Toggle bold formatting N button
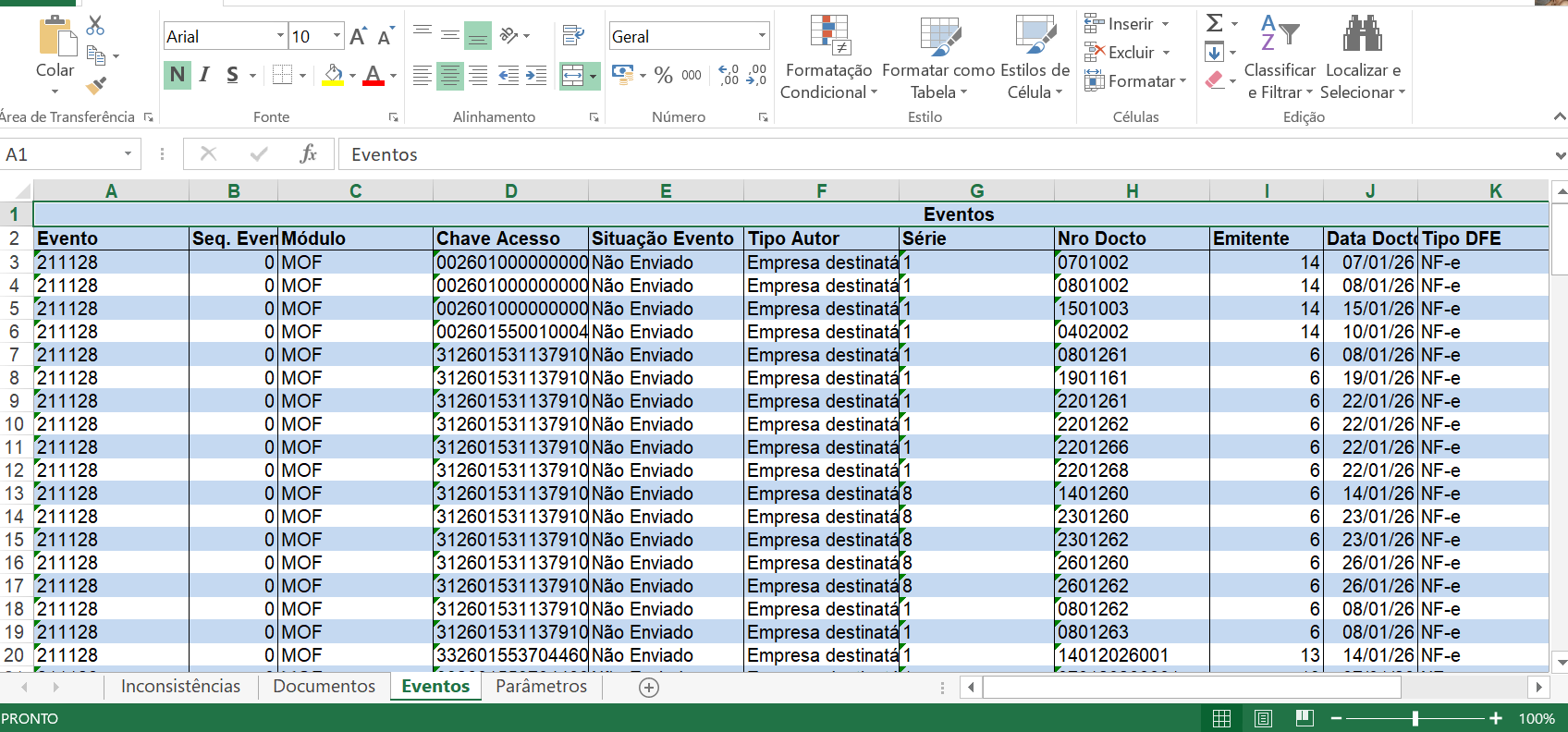 [x=178, y=75]
